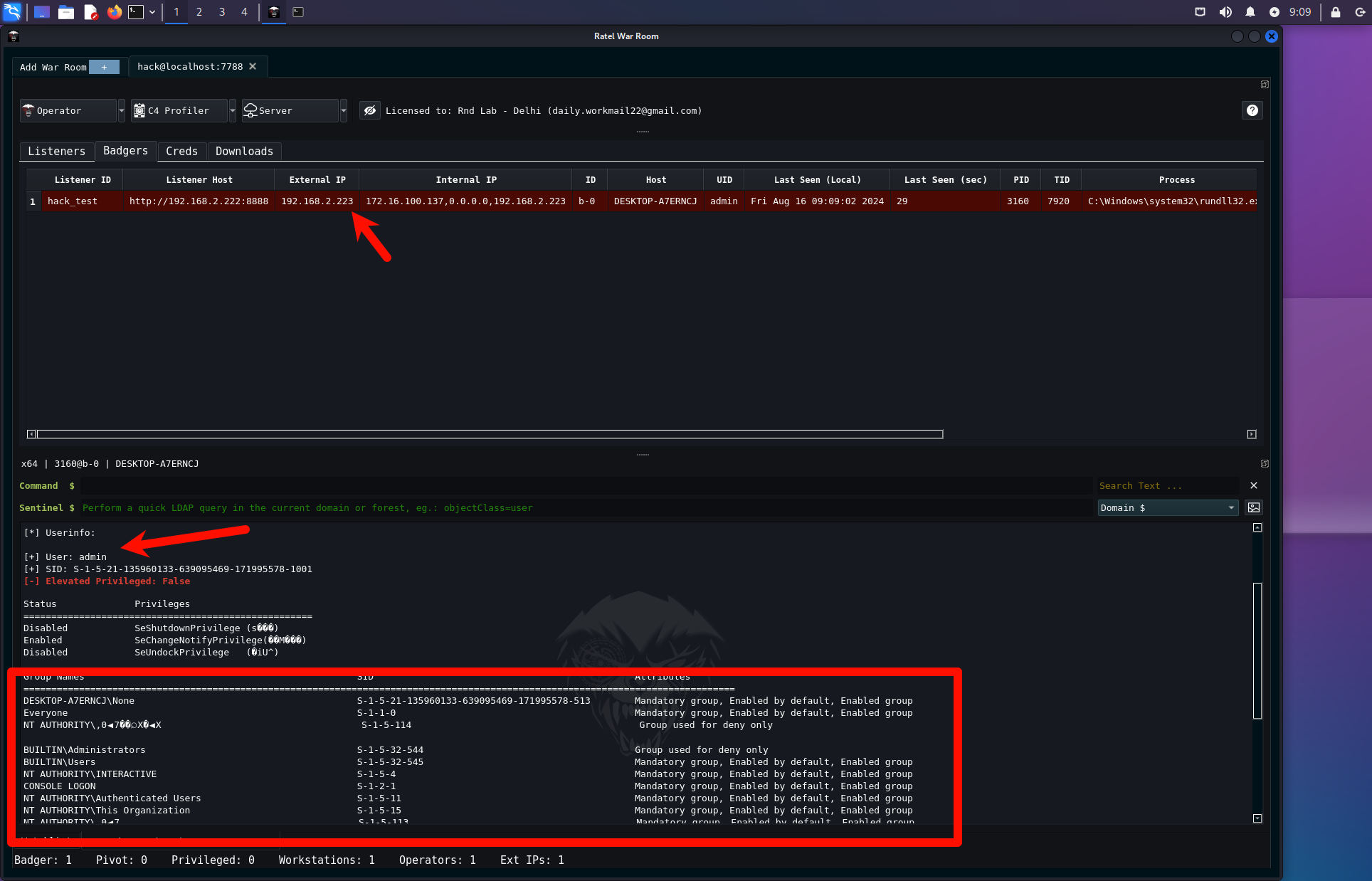Click the console vertical scrollbar thumb
This screenshot has width=1372, height=881.
1257,650
